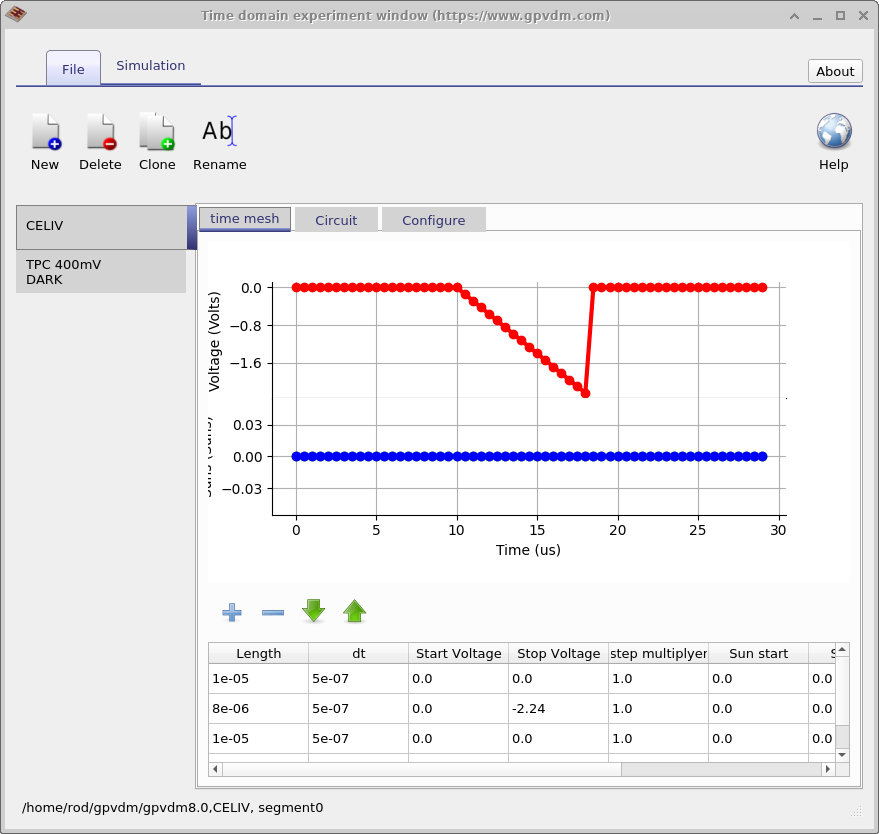Open the Simulation ribbon tab

coord(150,65)
